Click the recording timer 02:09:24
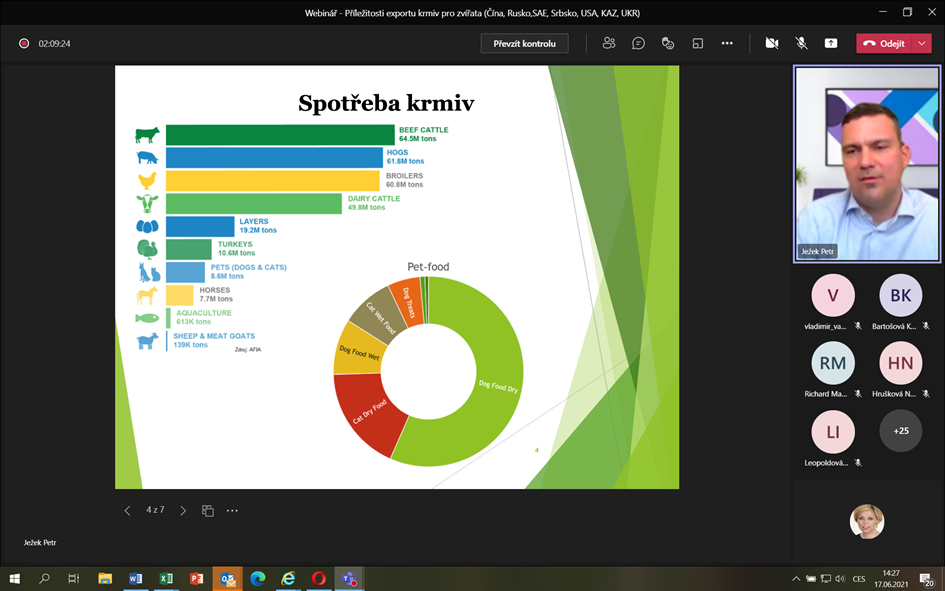This screenshot has height=591, width=945. point(54,43)
